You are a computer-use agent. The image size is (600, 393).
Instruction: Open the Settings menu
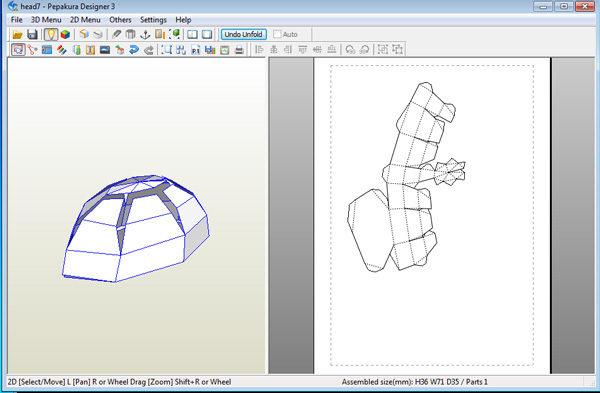pyautogui.click(x=153, y=20)
